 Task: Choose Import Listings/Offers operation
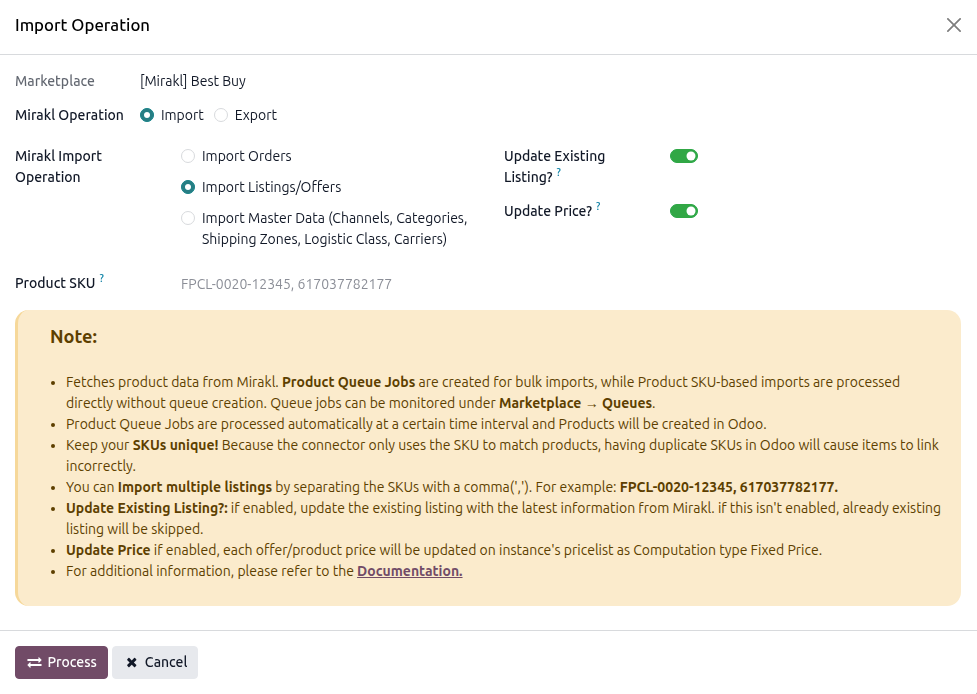point(188,187)
